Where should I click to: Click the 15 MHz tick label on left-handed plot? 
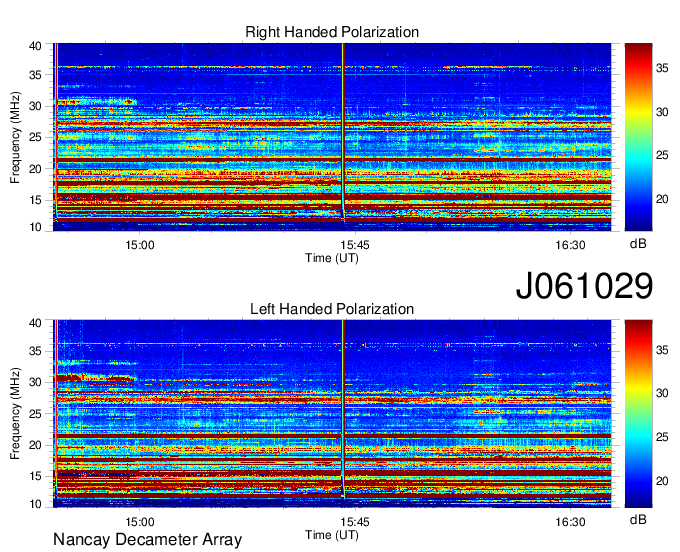click(35, 477)
